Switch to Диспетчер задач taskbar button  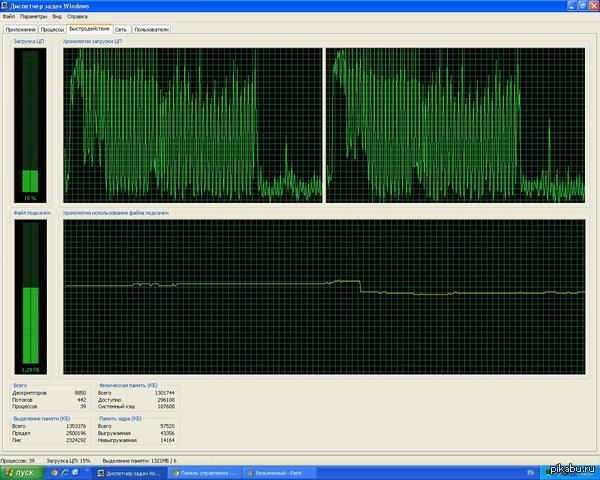127,471
